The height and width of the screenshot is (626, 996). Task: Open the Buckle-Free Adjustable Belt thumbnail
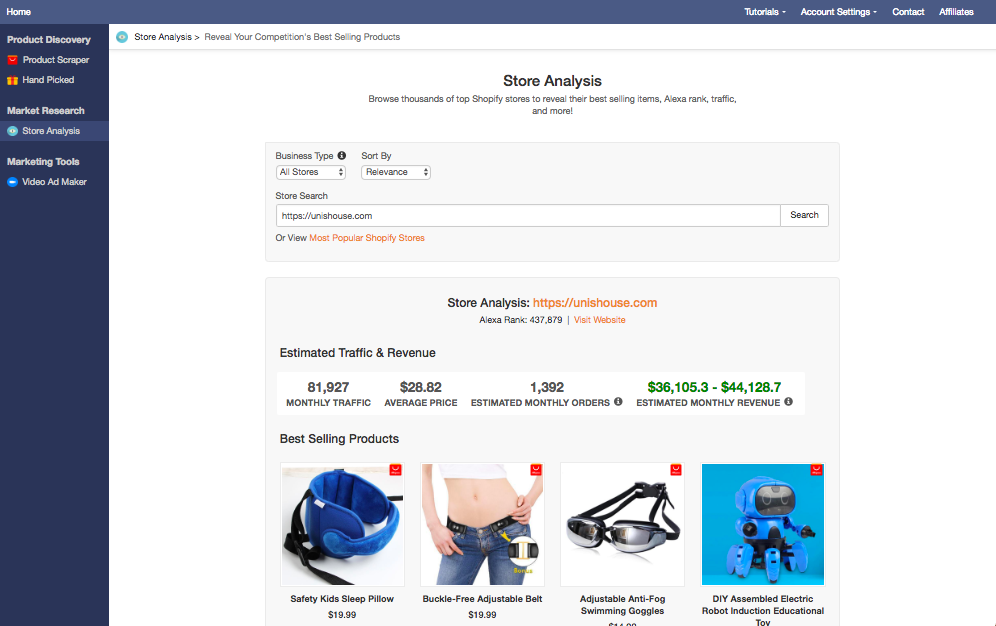coord(482,524)
